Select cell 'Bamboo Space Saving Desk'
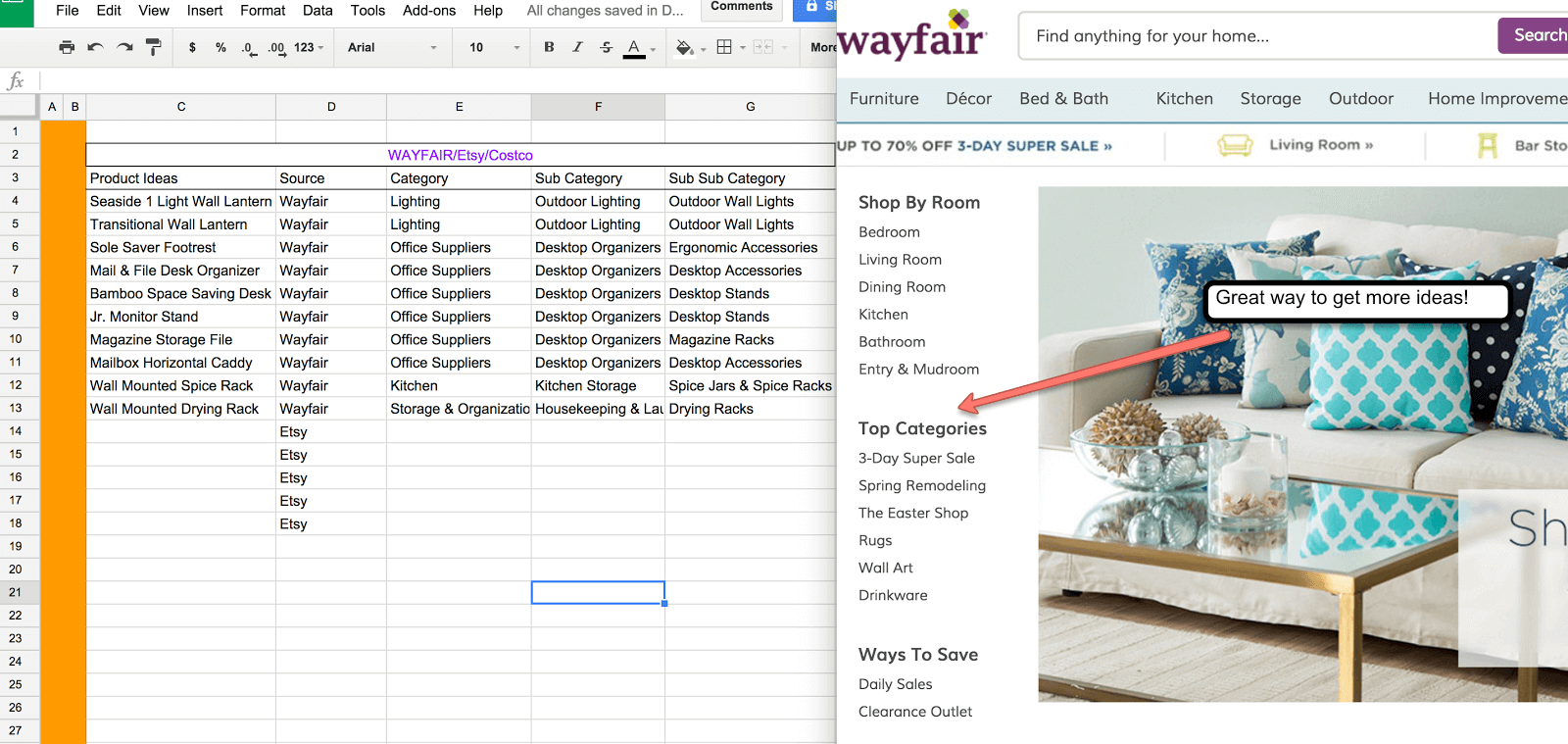This screenshot has height=744, width=1568. (181, 293)
